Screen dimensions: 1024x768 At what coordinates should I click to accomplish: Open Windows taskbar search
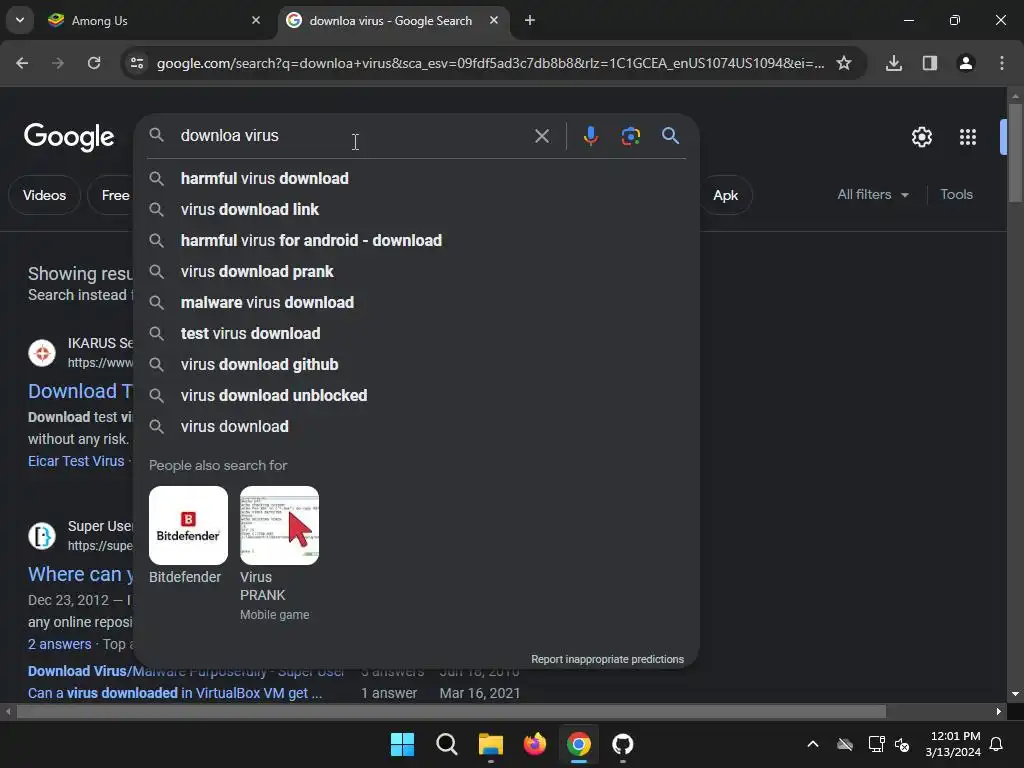click(x=447, y=744)
